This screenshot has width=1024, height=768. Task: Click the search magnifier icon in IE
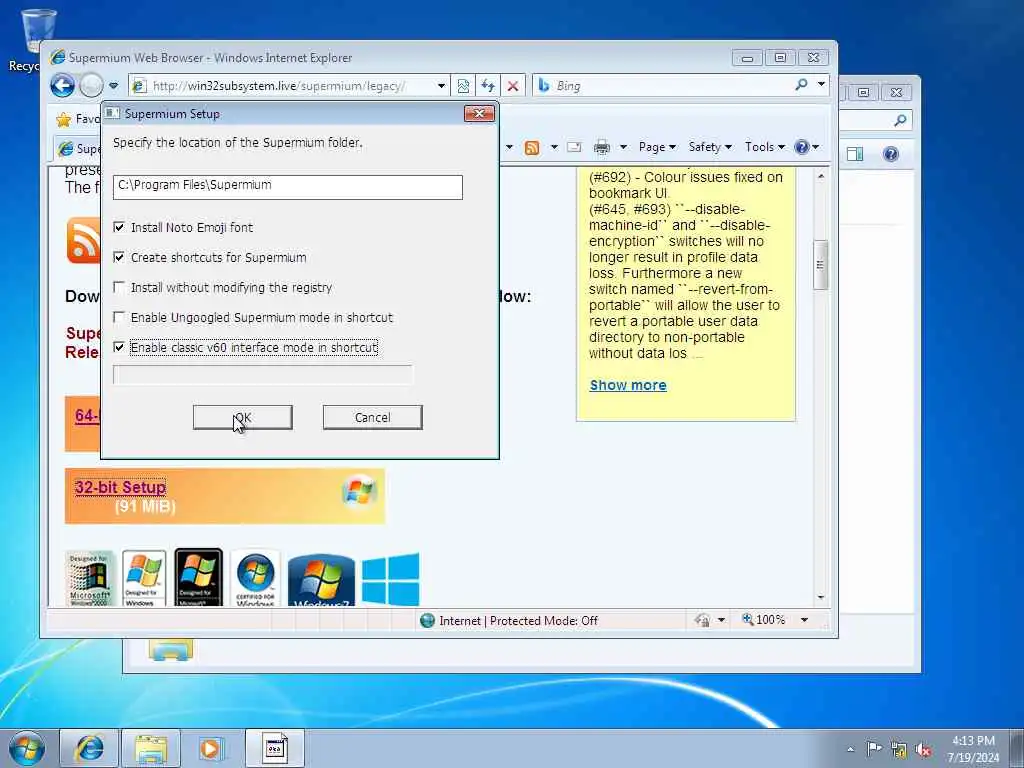801,85
